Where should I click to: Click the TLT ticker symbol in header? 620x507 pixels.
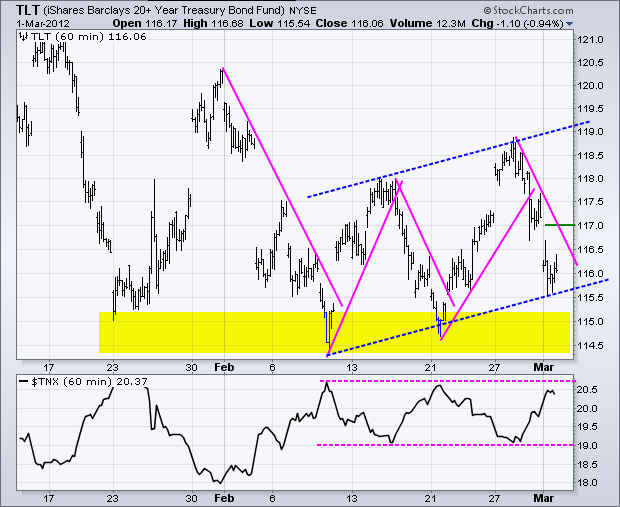[28, 9]
